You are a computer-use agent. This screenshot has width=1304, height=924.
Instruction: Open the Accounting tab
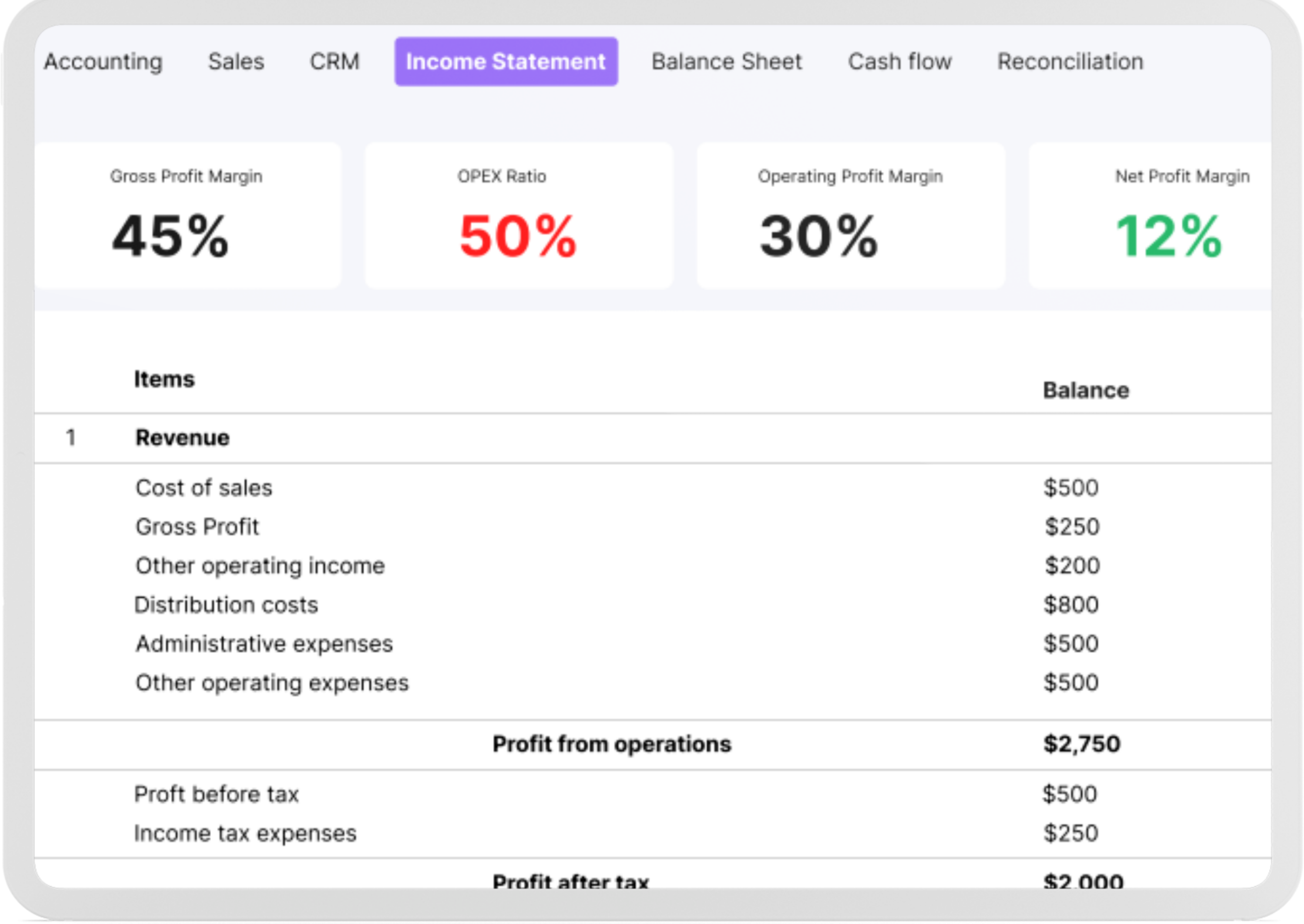(103, 61)
